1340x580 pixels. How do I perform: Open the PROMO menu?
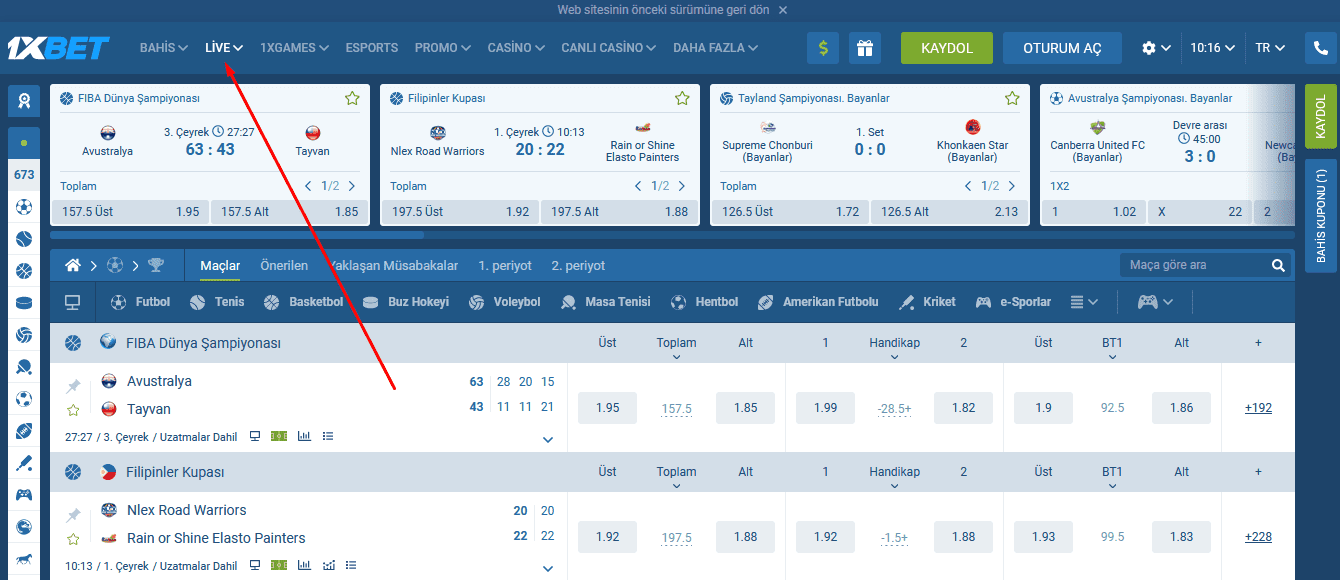(443, 48)
